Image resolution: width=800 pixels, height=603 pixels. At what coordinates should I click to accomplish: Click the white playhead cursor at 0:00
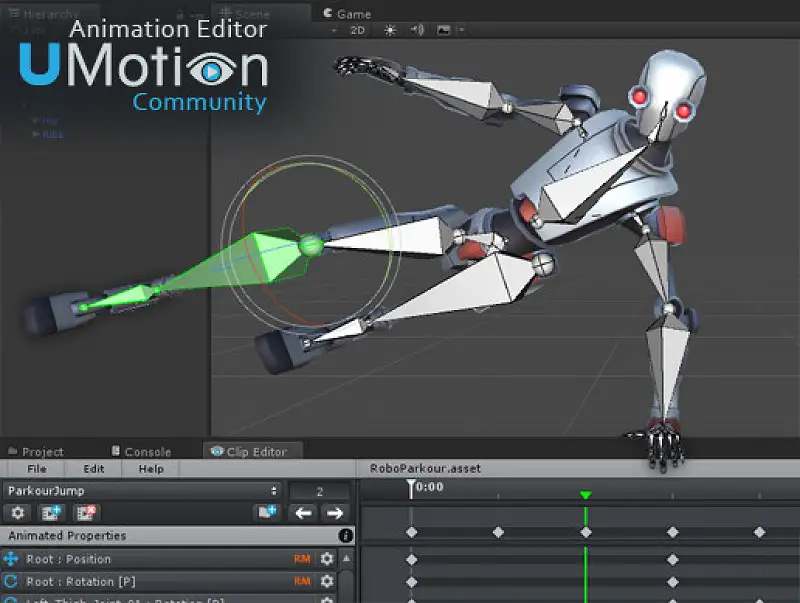click(411, 489)
